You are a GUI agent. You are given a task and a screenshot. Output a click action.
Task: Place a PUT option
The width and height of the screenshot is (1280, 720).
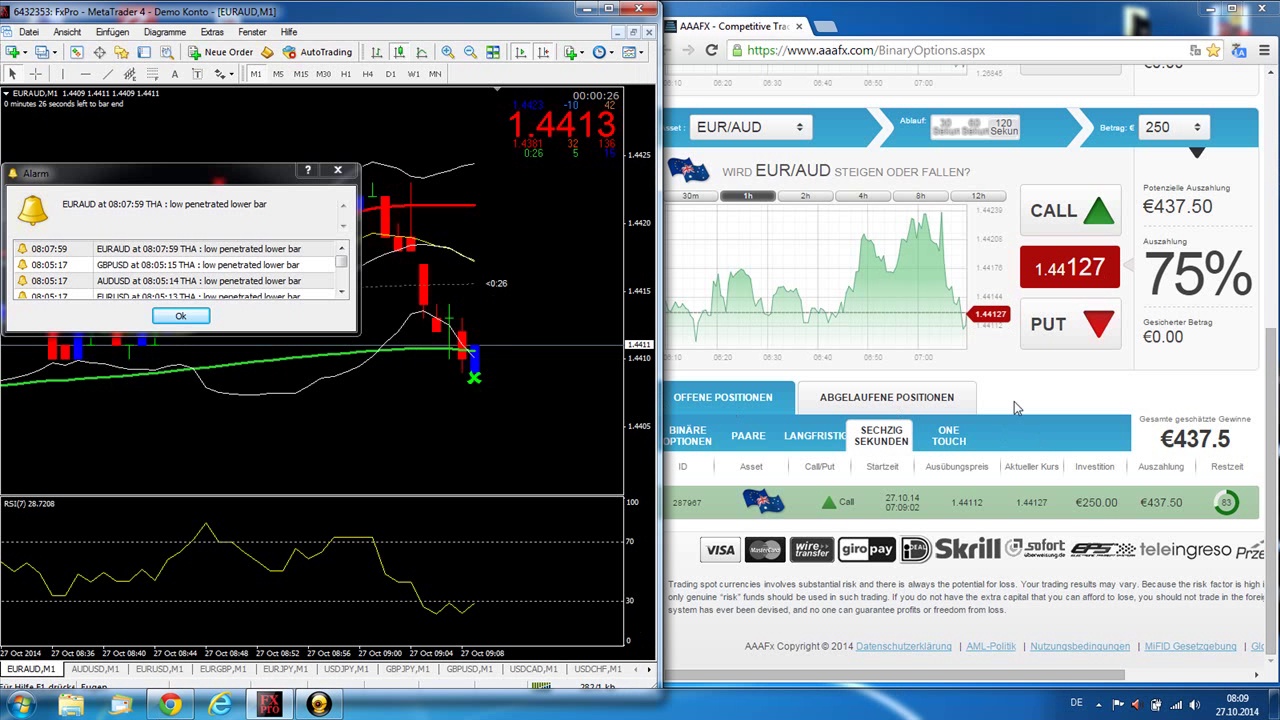1070,324
